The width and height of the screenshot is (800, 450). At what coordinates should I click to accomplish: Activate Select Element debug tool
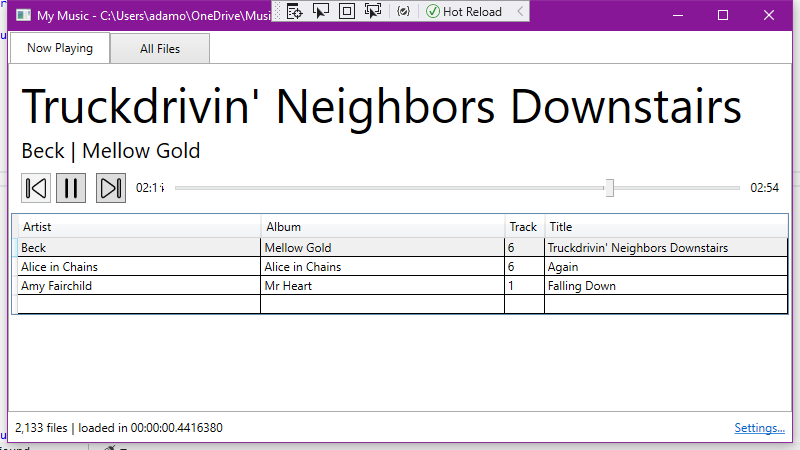pos(320,11)
